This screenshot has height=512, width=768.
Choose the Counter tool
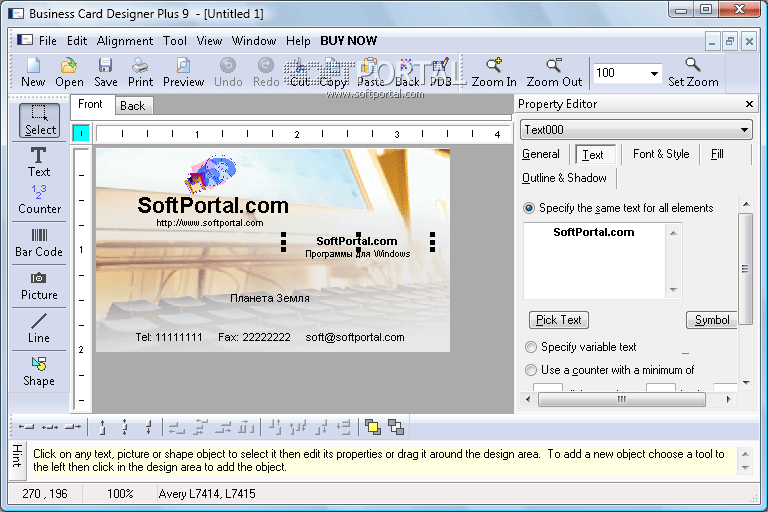39,199
